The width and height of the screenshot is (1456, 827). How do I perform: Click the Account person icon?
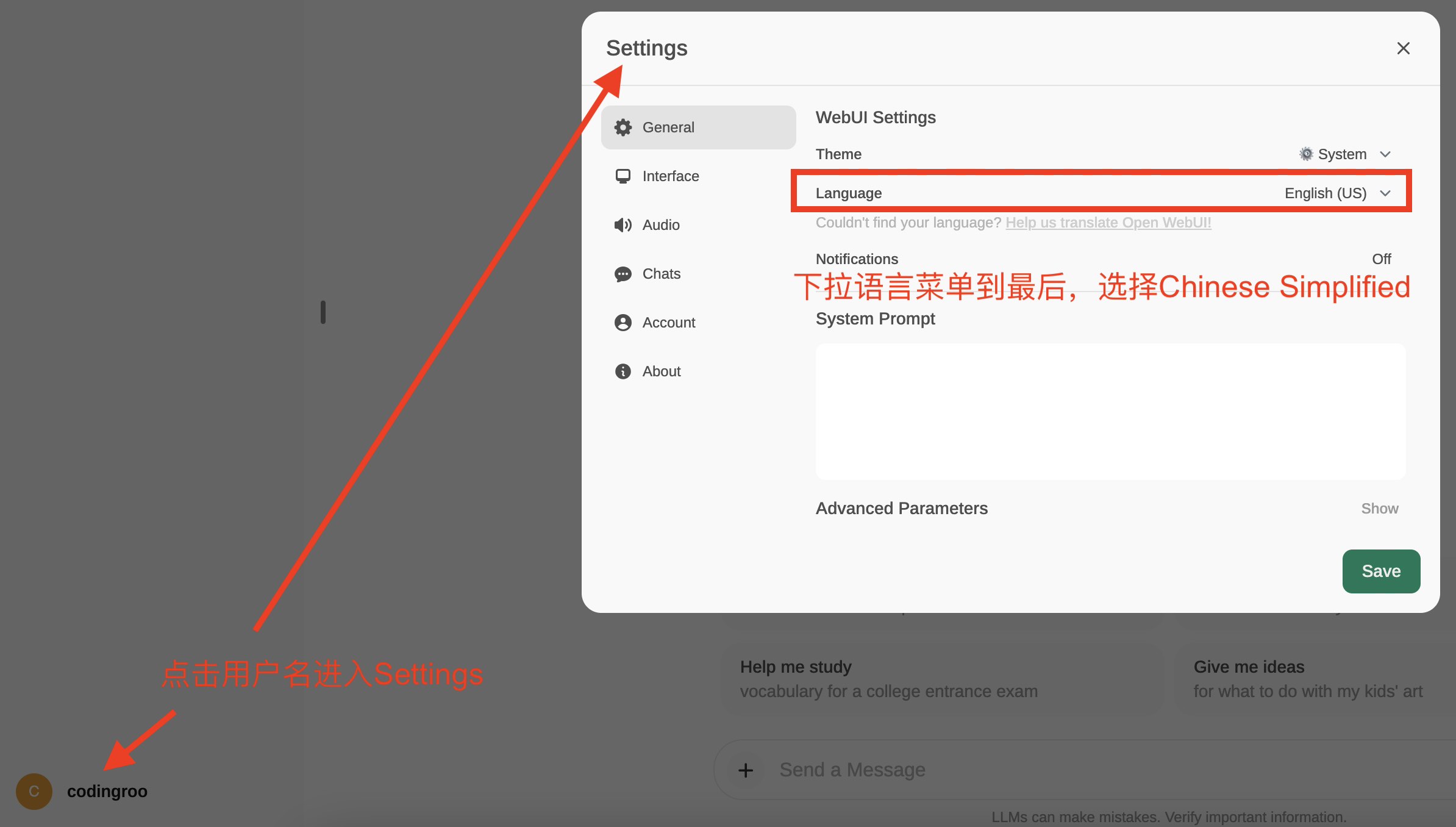(x=623, y=323)
